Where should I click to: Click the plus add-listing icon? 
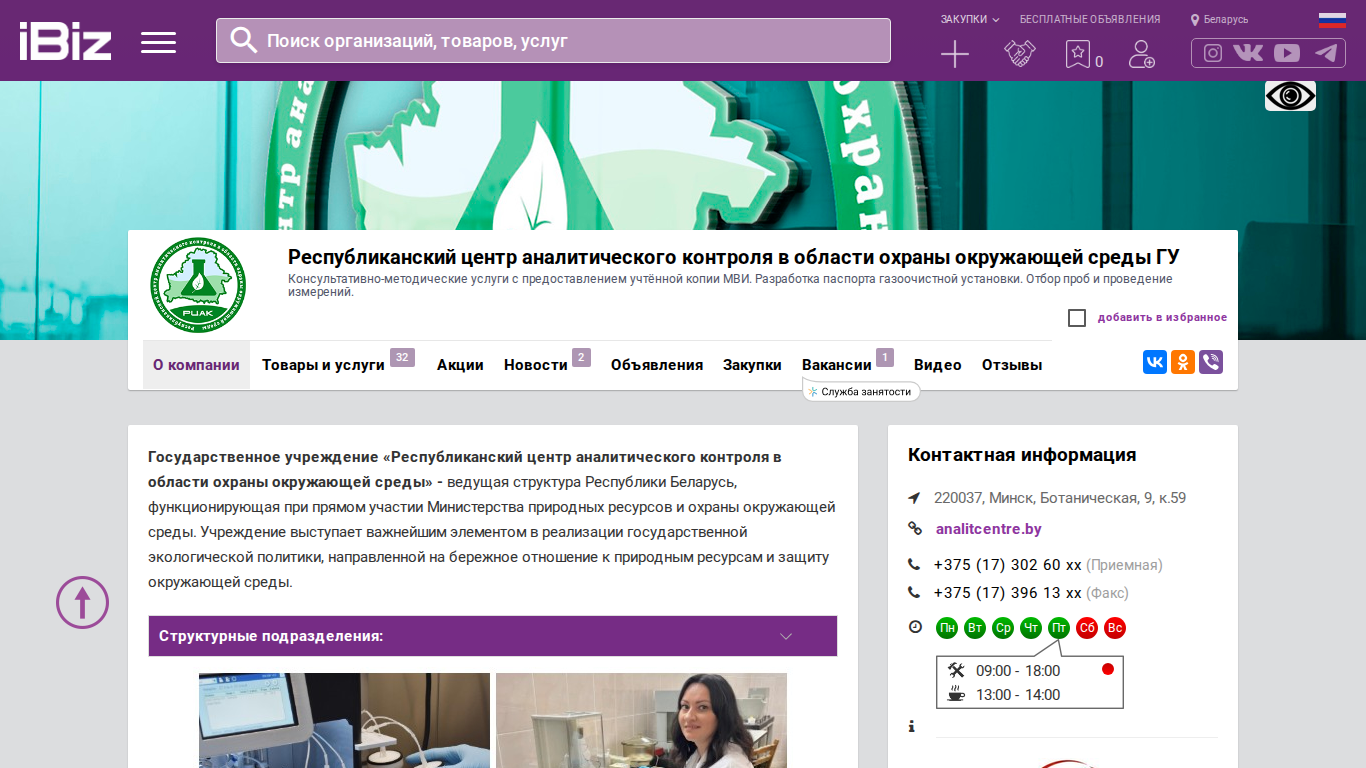(955, 54)
